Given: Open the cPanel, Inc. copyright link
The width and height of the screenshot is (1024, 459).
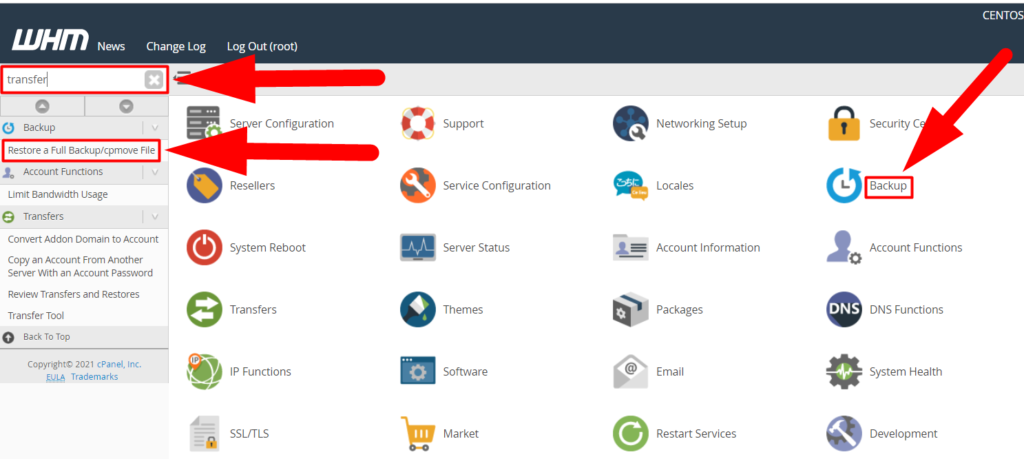Looking at the screenshot, I should [119, 364].
